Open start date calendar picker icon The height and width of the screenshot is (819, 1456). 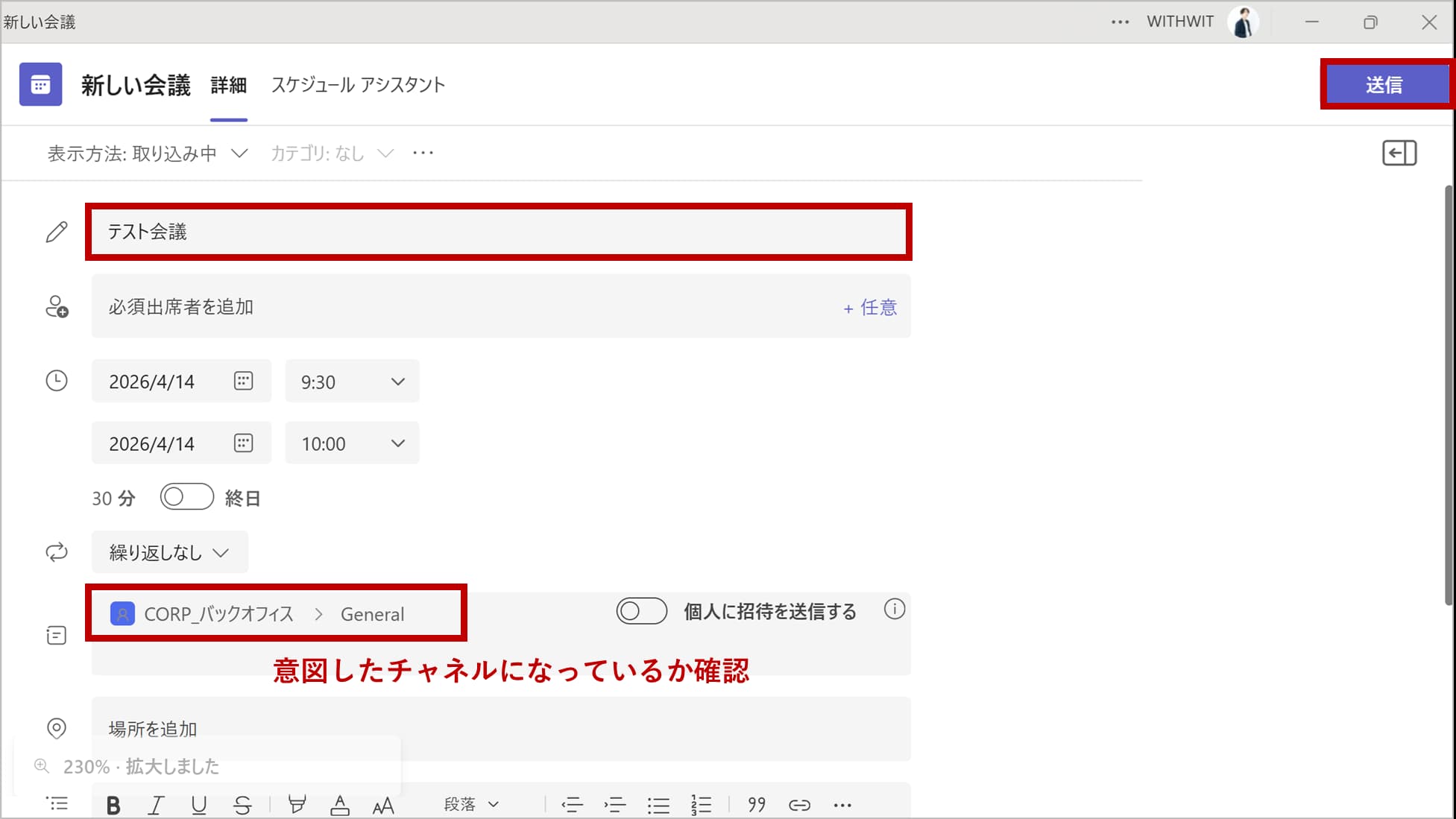click(243, 381)
